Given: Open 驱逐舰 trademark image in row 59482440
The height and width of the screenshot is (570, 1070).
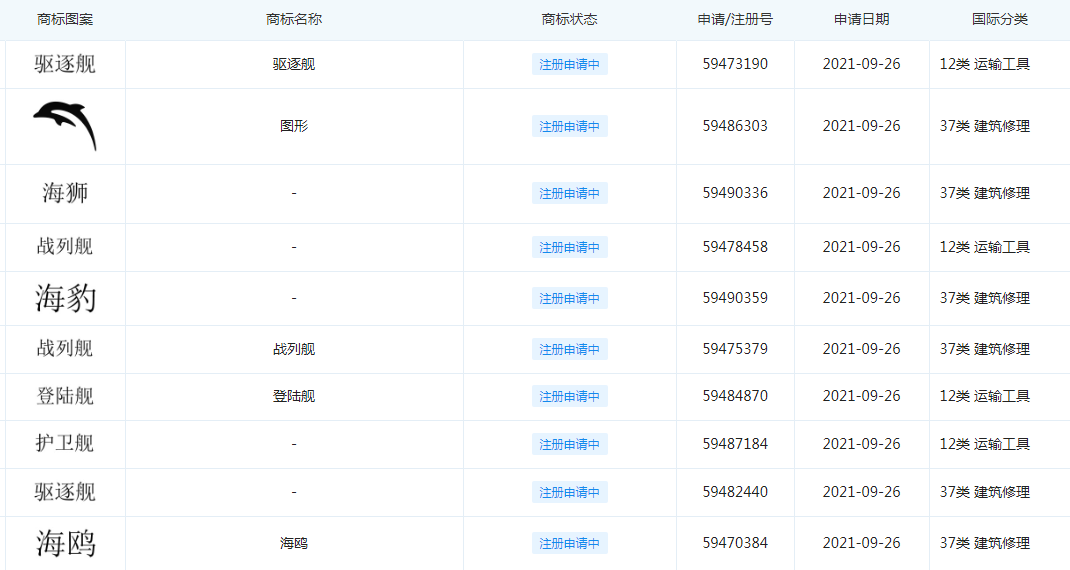Looking at the screenshot, I should [x=65, y=492].
